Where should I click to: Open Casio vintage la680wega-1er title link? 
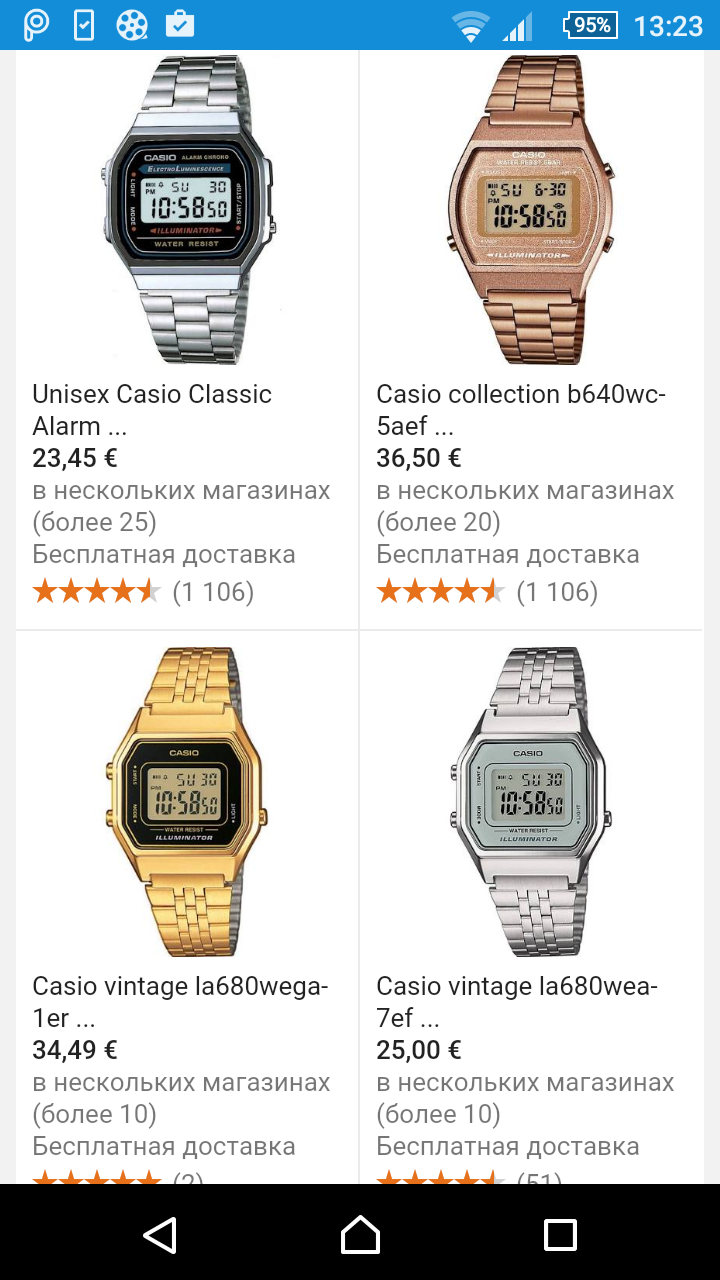tap(180, 1002)
